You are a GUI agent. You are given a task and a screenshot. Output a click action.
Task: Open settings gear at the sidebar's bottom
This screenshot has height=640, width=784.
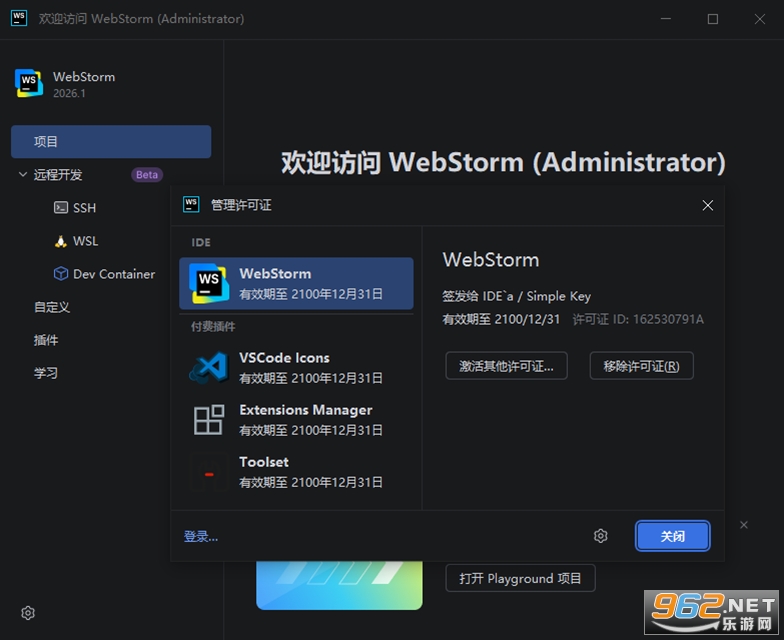pyautogui.click(x=28, y=612)
